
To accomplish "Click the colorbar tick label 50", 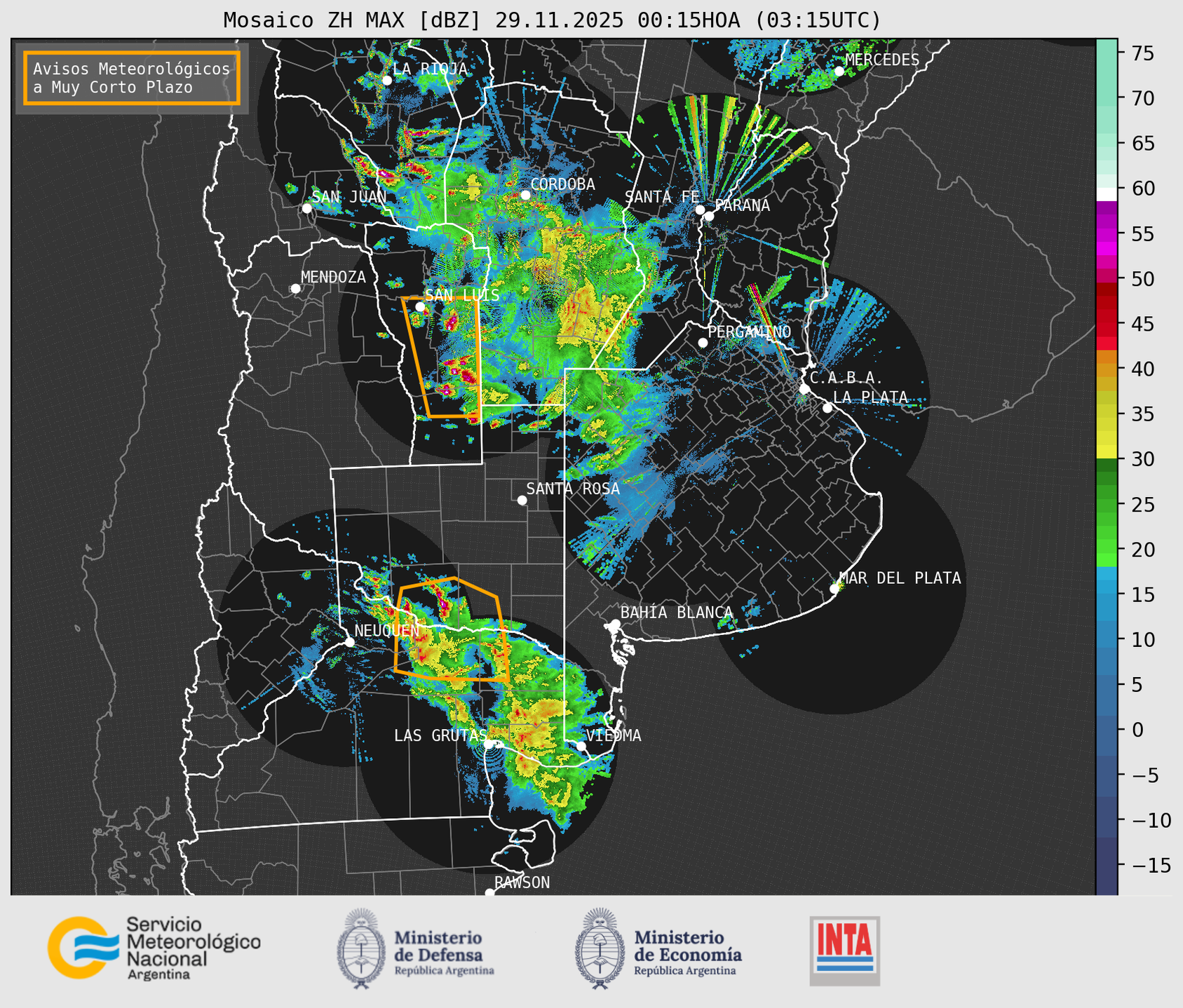I will point(1142,279).
